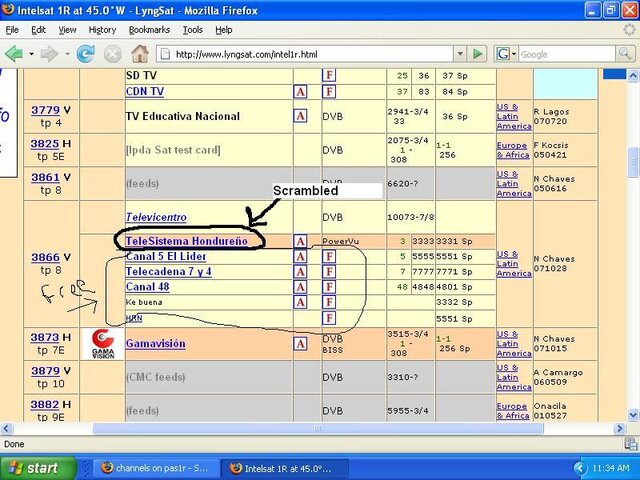Open frequency link 3779
Viewport: 640px width, 480px height.
(45, 110)
